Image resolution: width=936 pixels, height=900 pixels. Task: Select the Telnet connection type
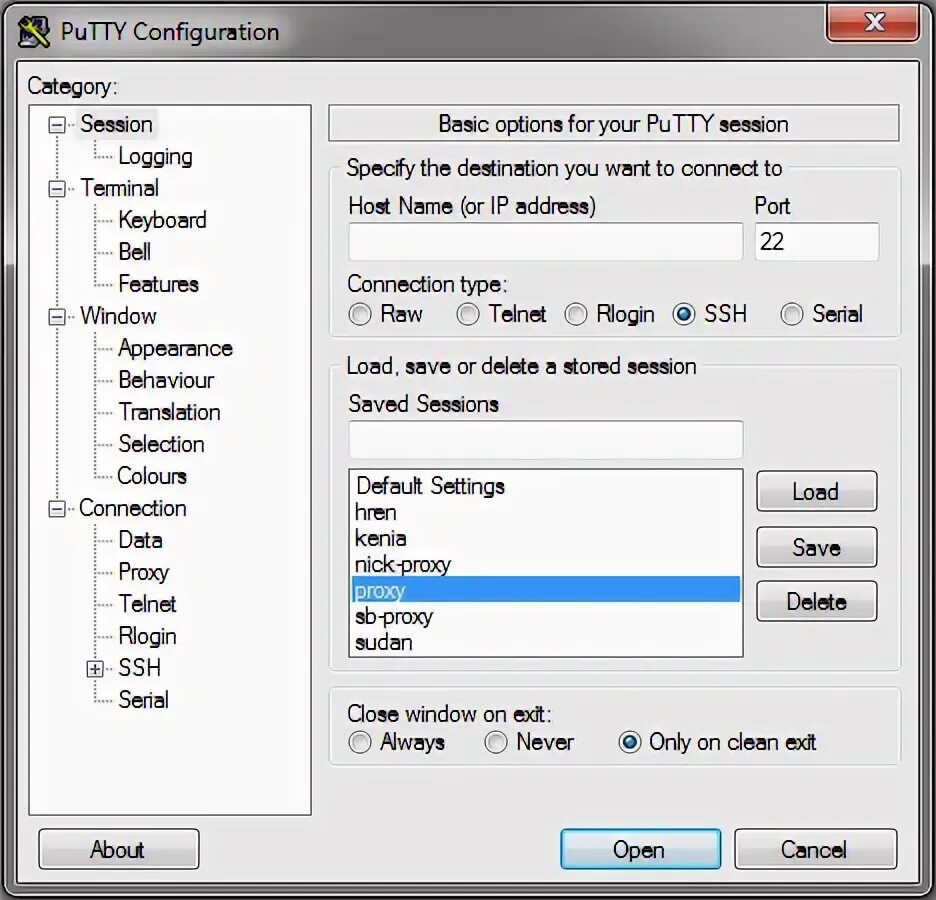click(468, 314)
